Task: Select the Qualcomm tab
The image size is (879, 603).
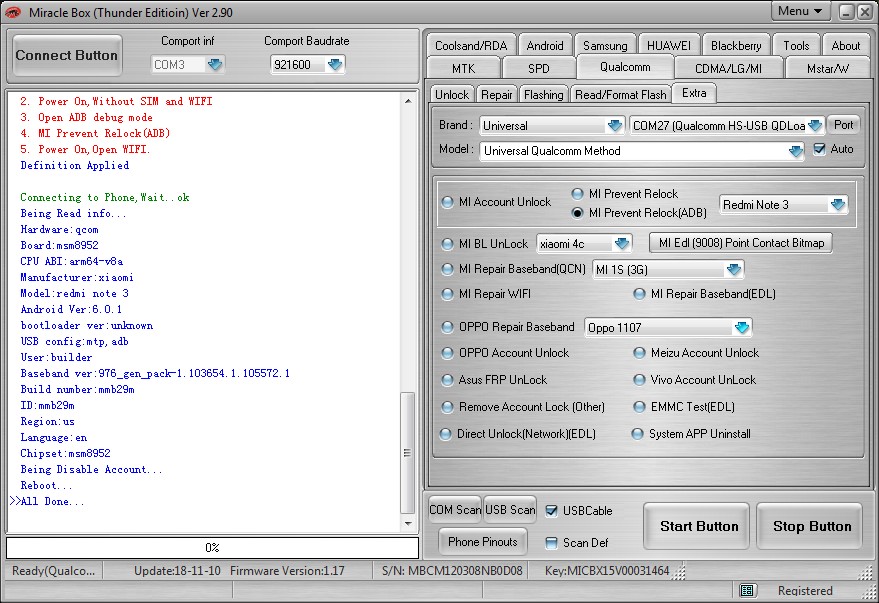Action: (x=625, y=67)
